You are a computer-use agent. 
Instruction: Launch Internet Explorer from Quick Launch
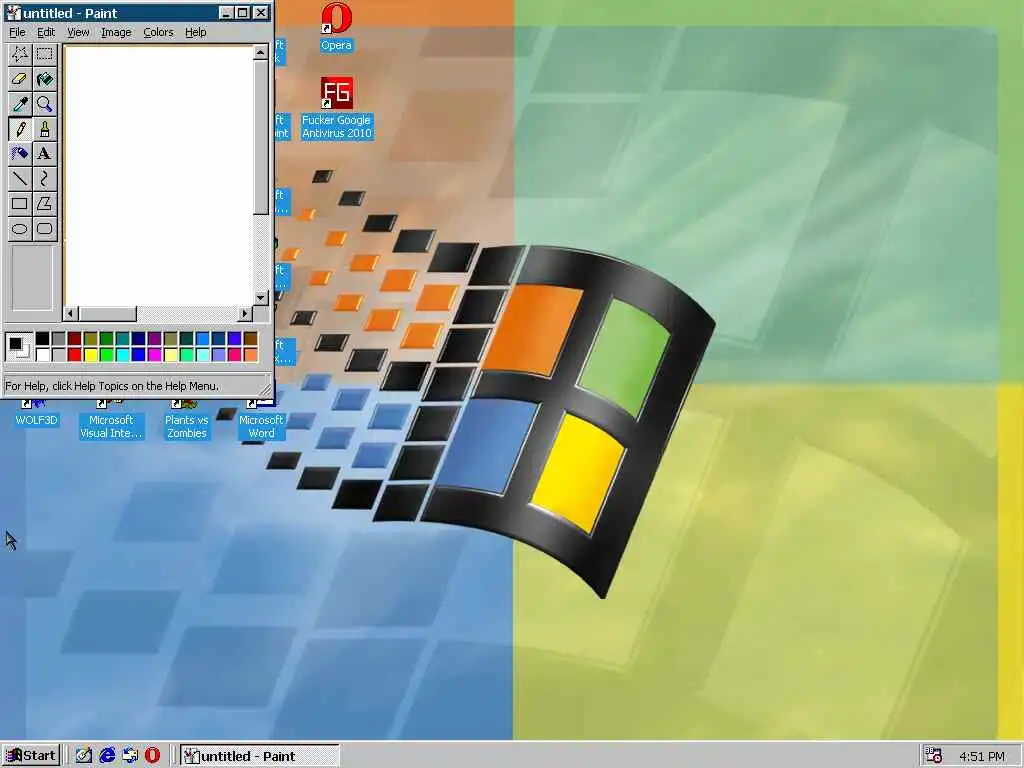tap(107, 756)
